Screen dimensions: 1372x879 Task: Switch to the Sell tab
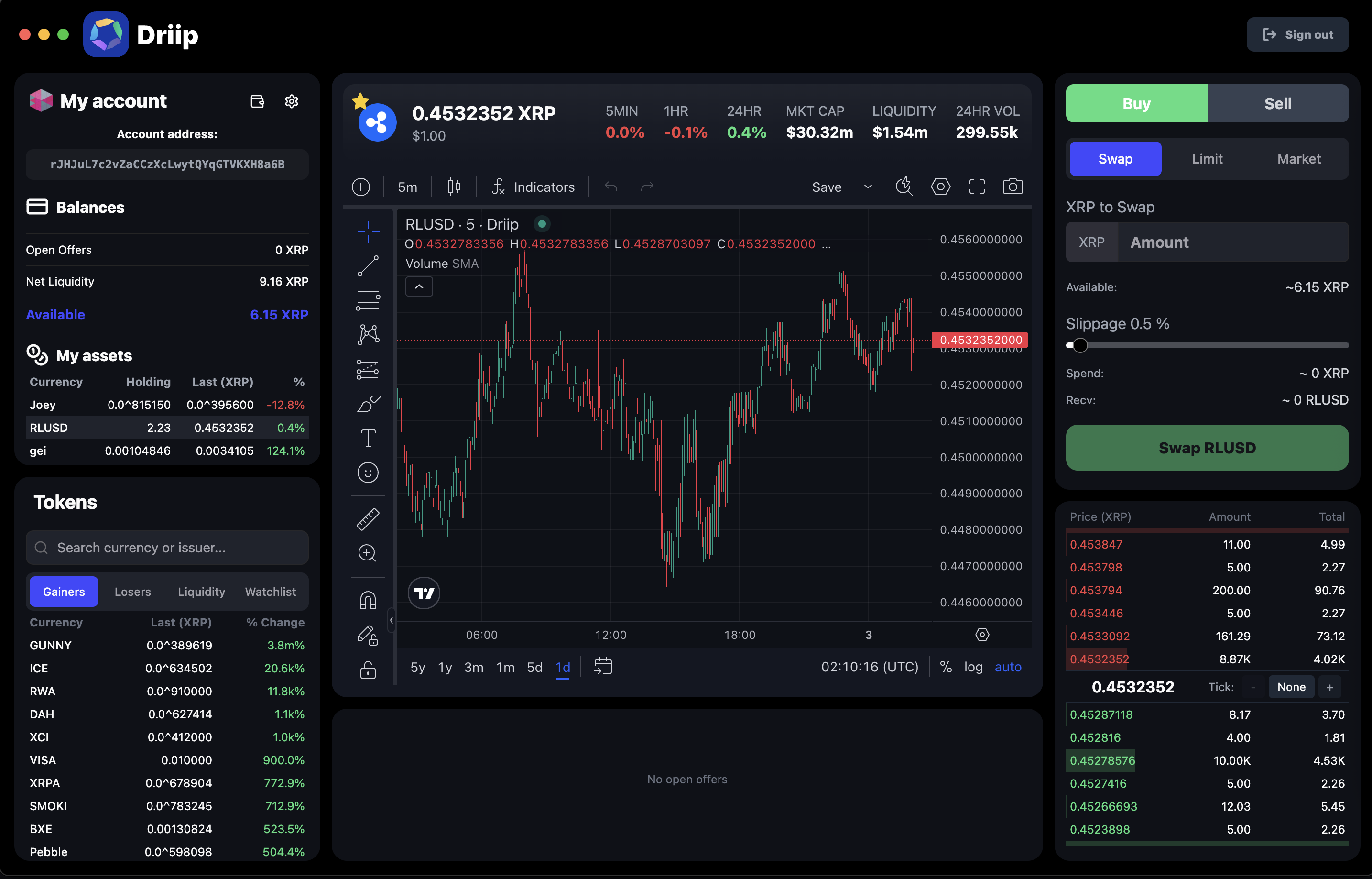tap(1278, 103)
